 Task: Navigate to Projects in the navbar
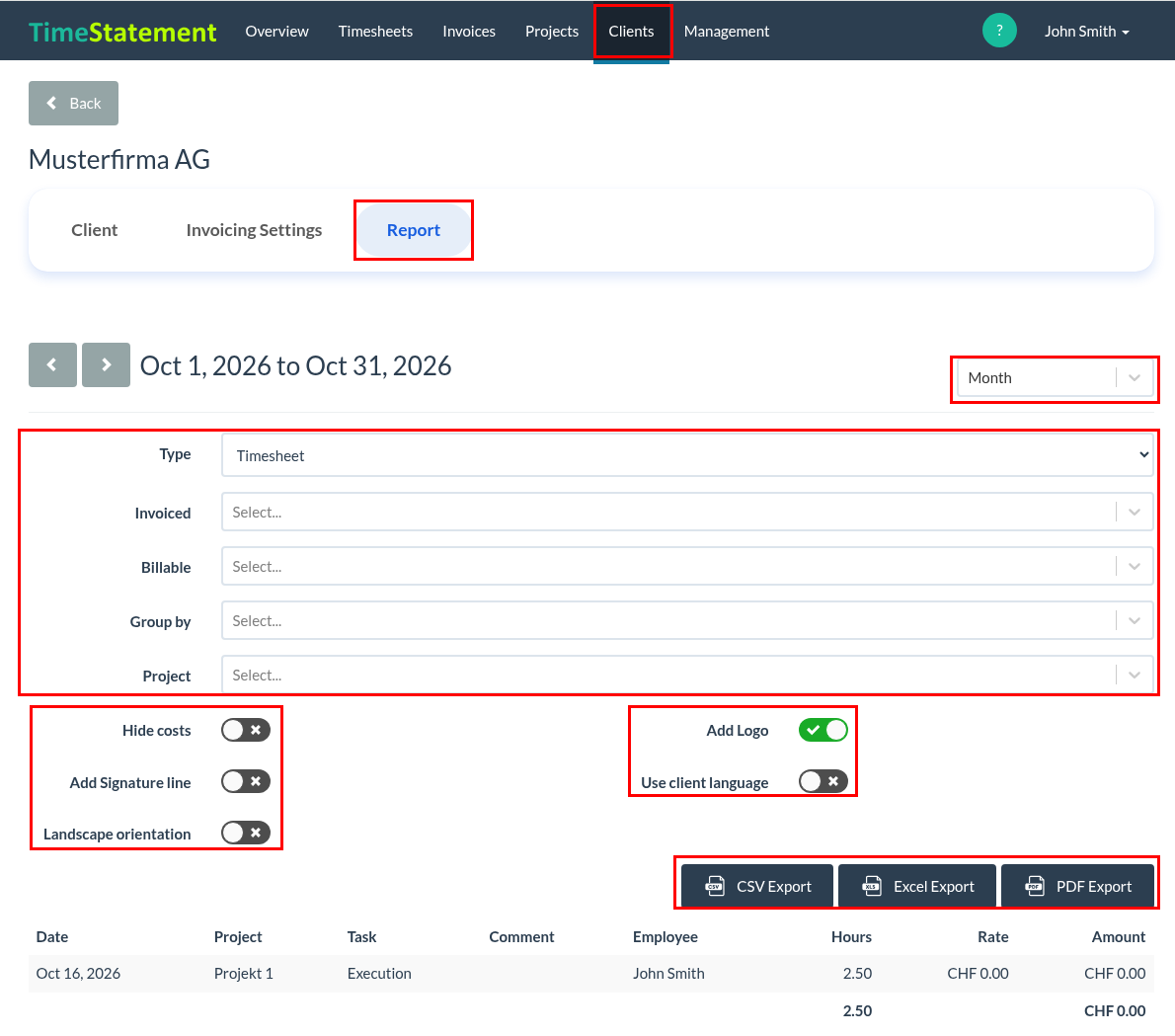pos(552,32)
